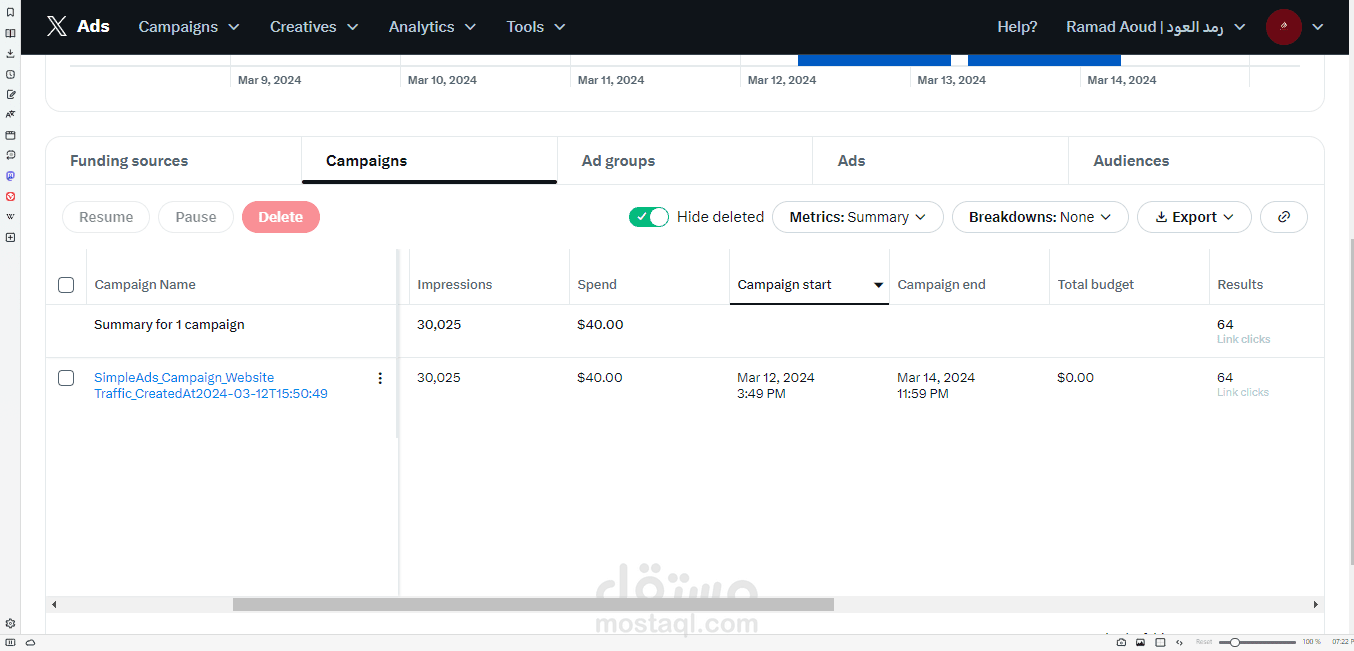Select the Campaigns tab
The width and height of the screenshot is (1354, 651).
(429, 161)
